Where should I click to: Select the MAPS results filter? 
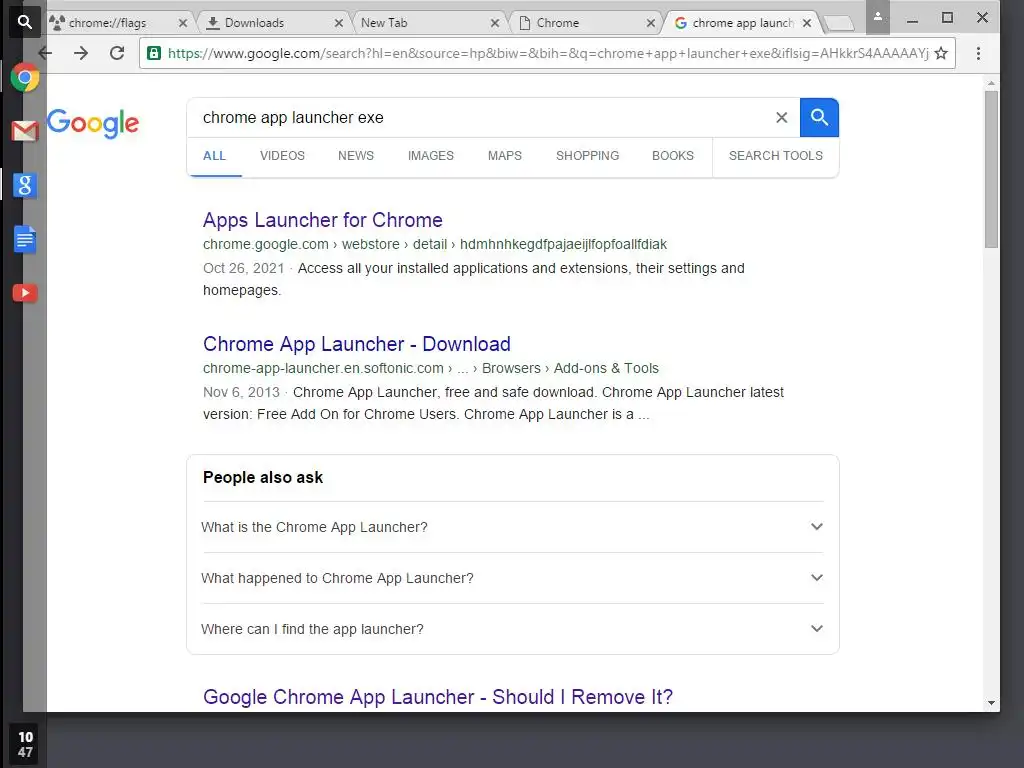point(505,156)
